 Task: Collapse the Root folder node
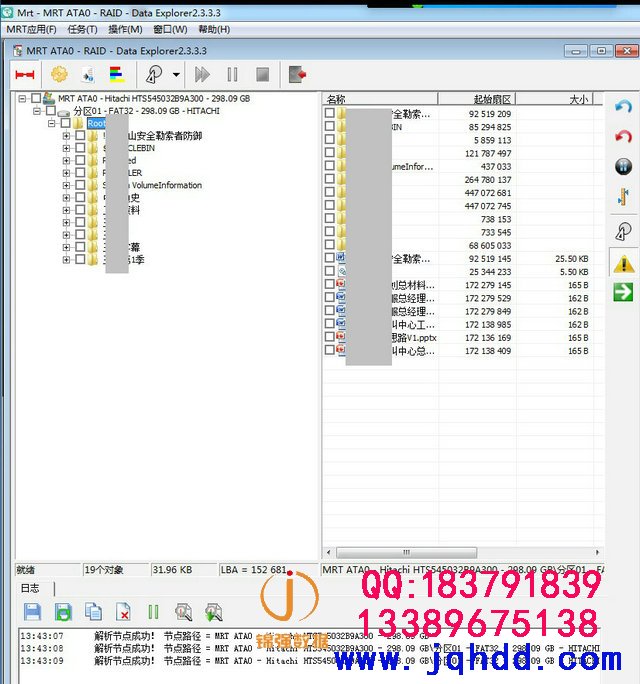(x=51, y=123)
